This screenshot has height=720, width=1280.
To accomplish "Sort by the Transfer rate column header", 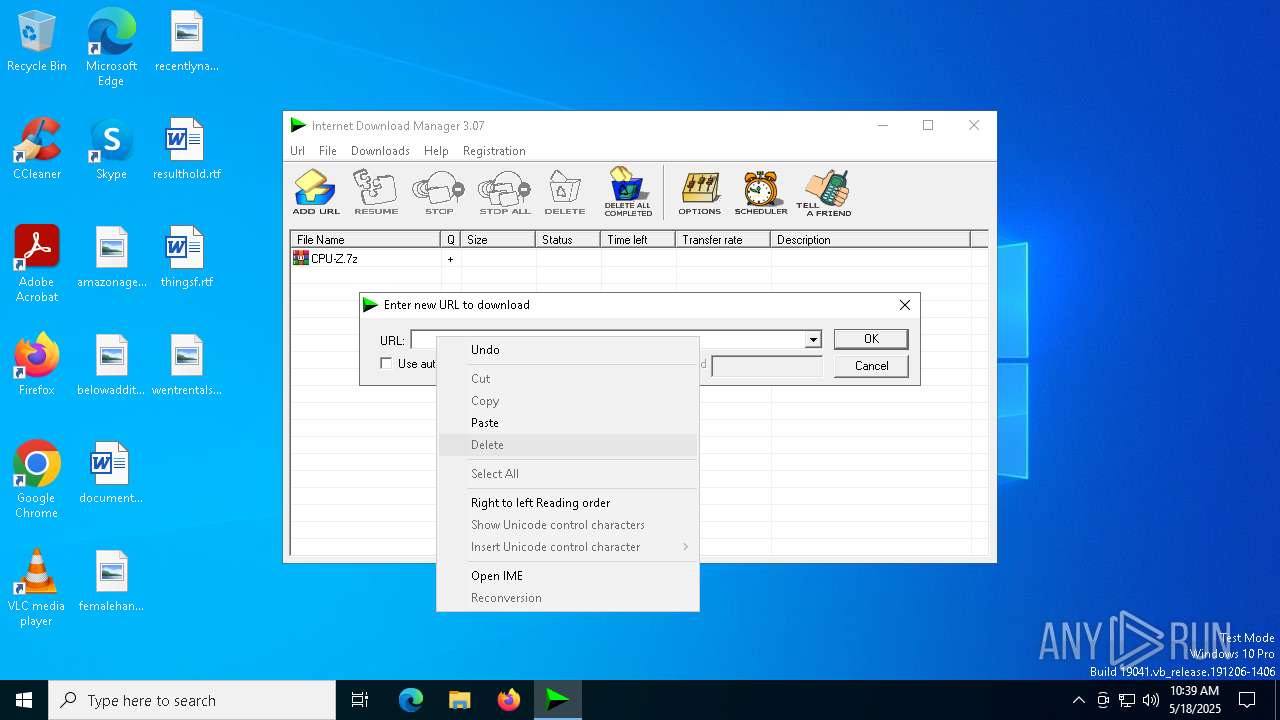I will (723, 240).
